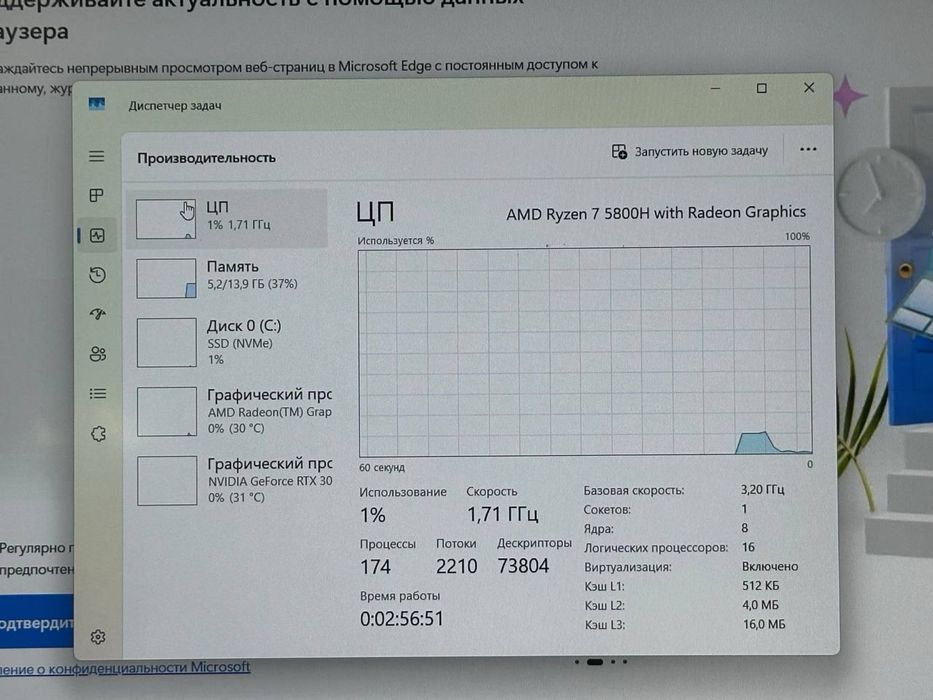Click the 'Сокетов:' sockets label
Screen dimensions: 933x700
(x=607, y=510)
